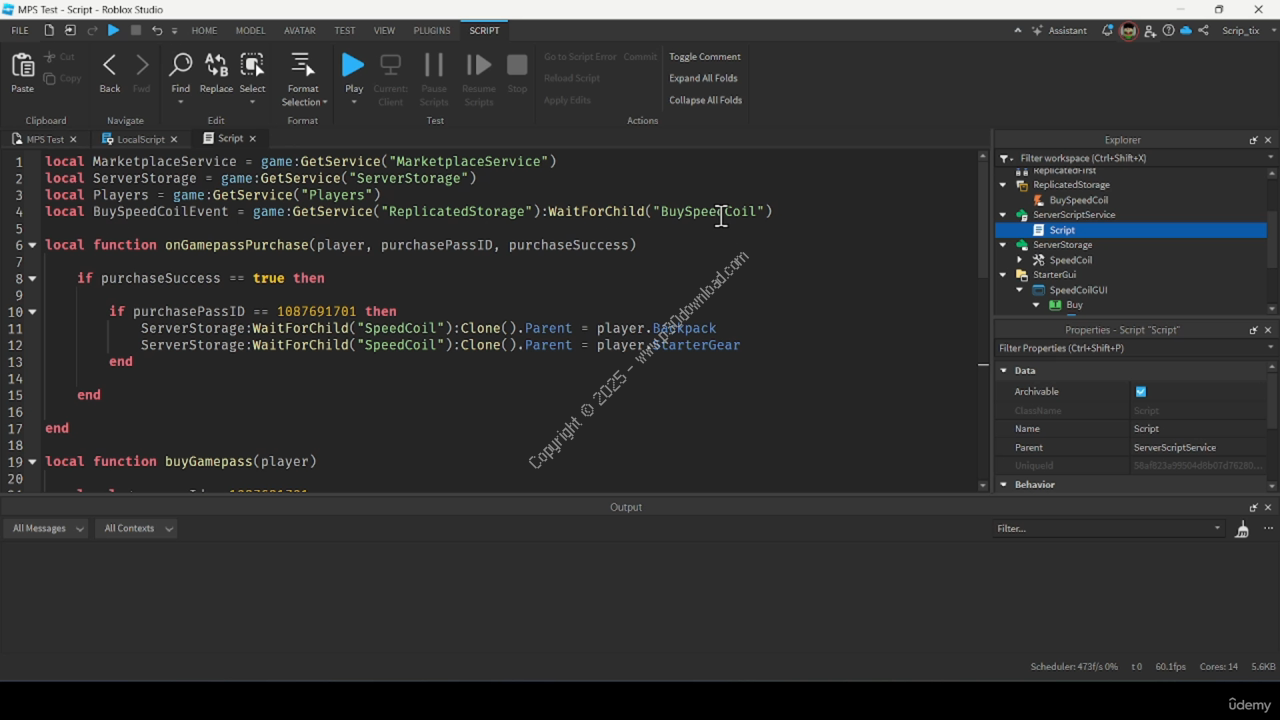Click the Filter Properties field

(x=1136, y=348)
